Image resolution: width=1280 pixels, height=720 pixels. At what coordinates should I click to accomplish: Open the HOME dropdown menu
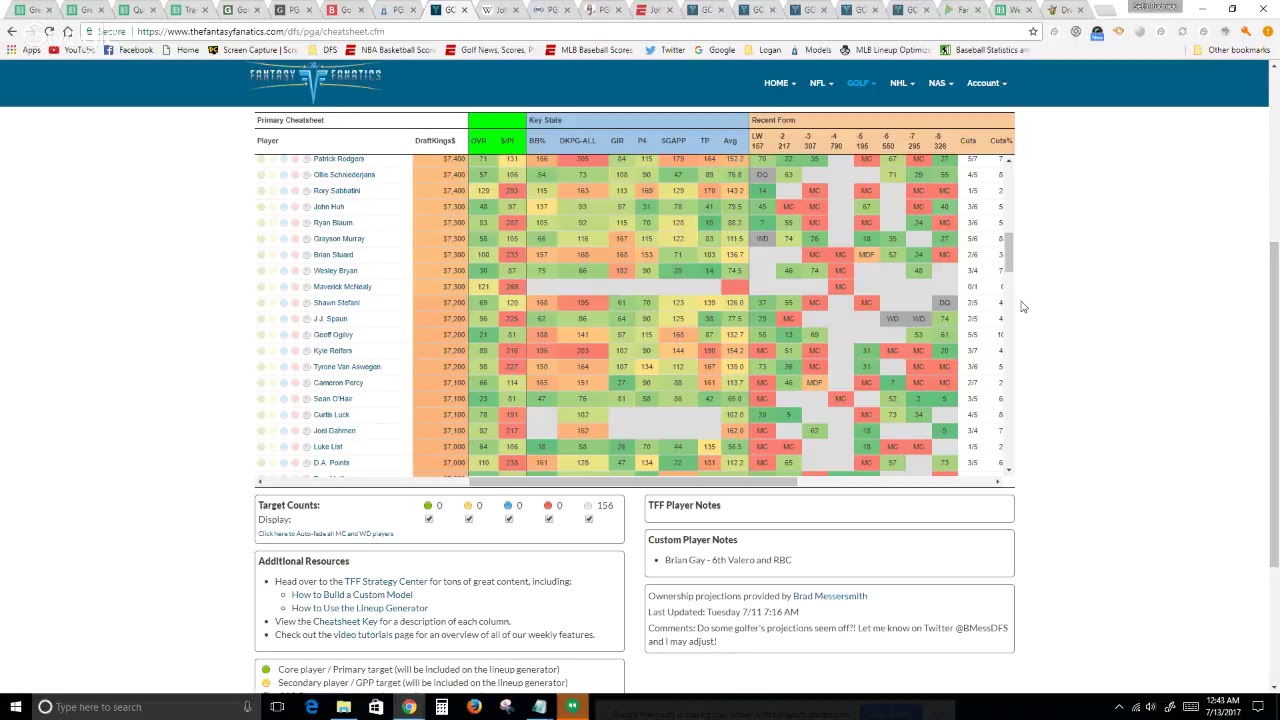(780, 83)
